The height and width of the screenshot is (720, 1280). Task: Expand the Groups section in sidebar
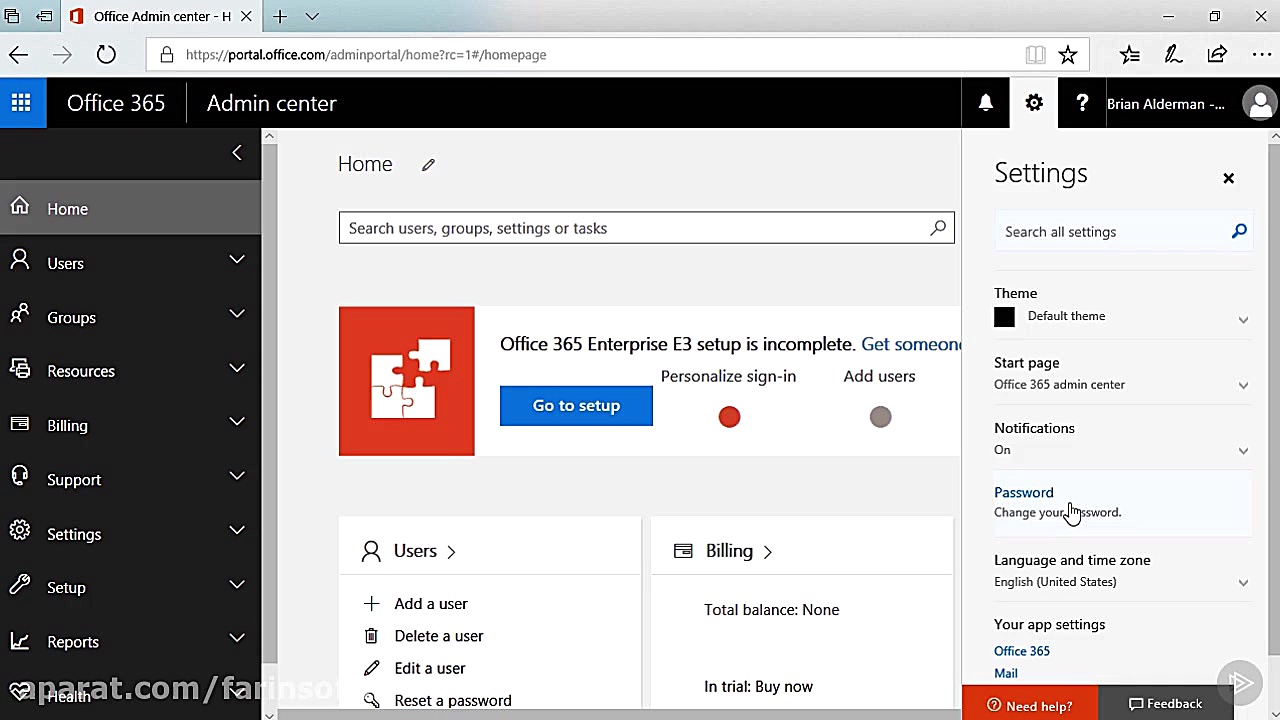[237, 314]
